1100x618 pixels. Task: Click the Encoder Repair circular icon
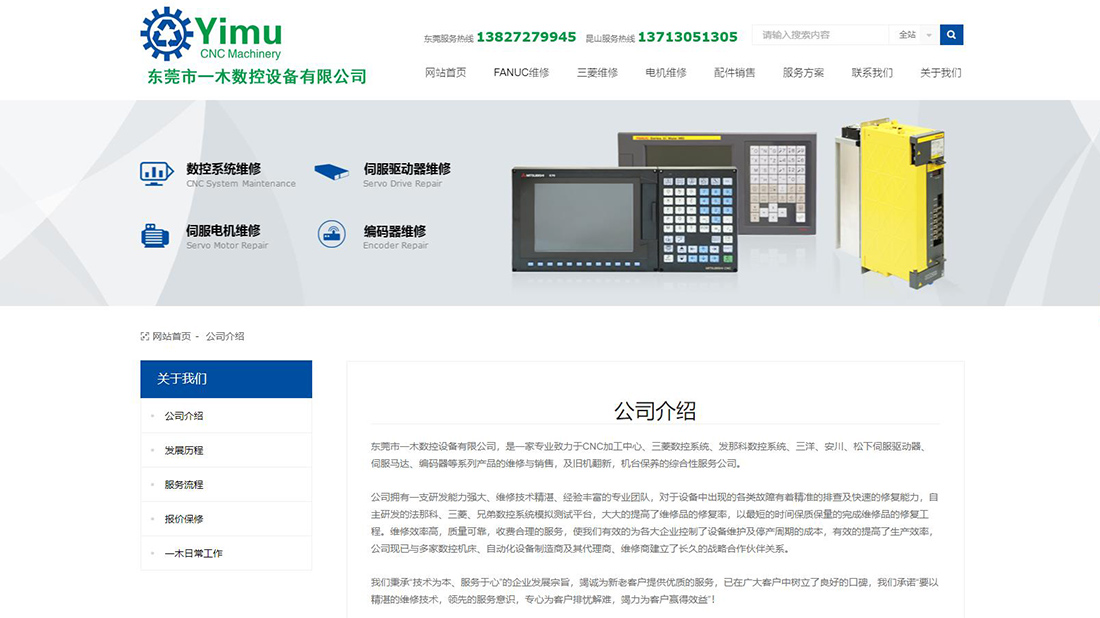click(331, 235)
